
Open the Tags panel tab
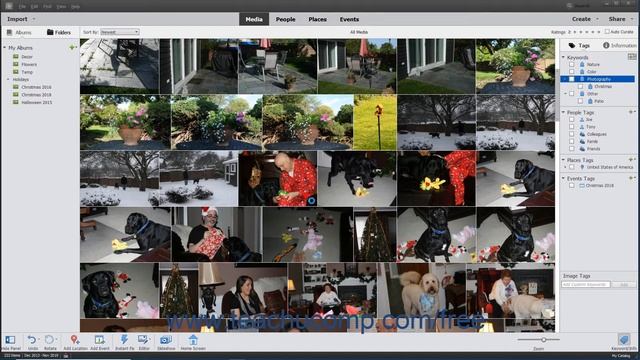pos(579,45)
